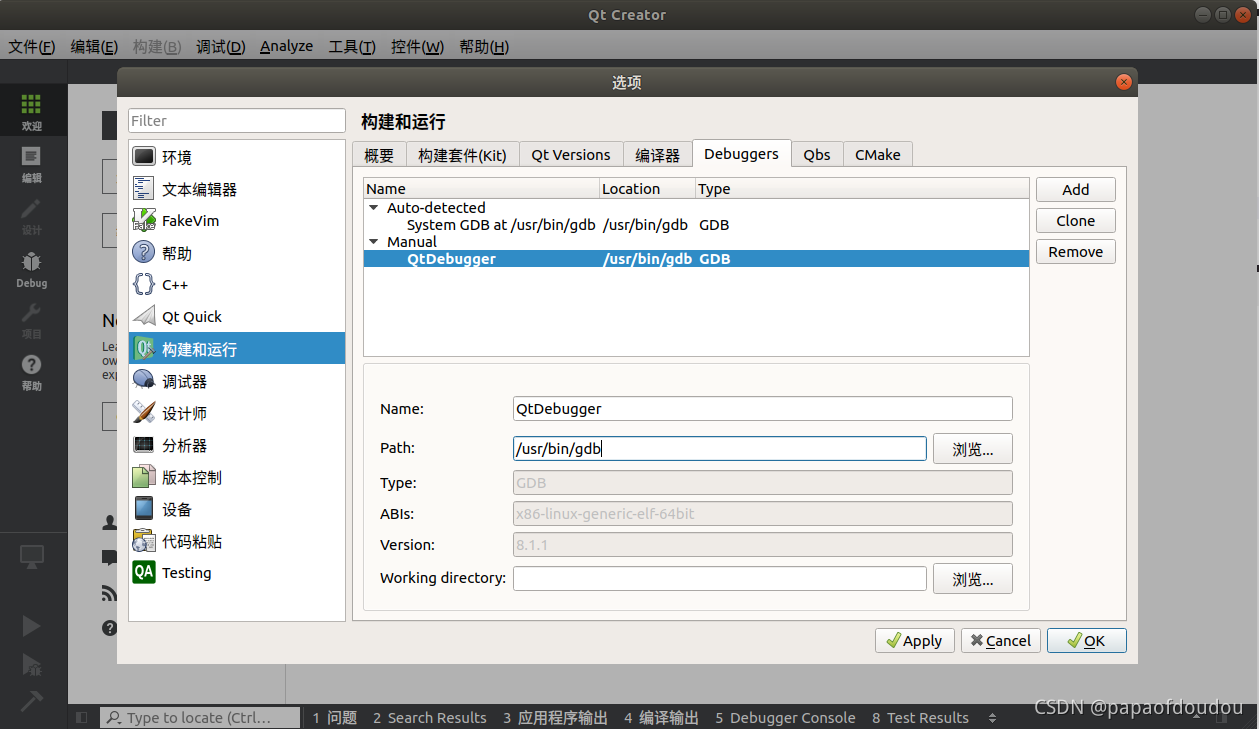
Task: Open the Help mode icon
Action: 32,372
